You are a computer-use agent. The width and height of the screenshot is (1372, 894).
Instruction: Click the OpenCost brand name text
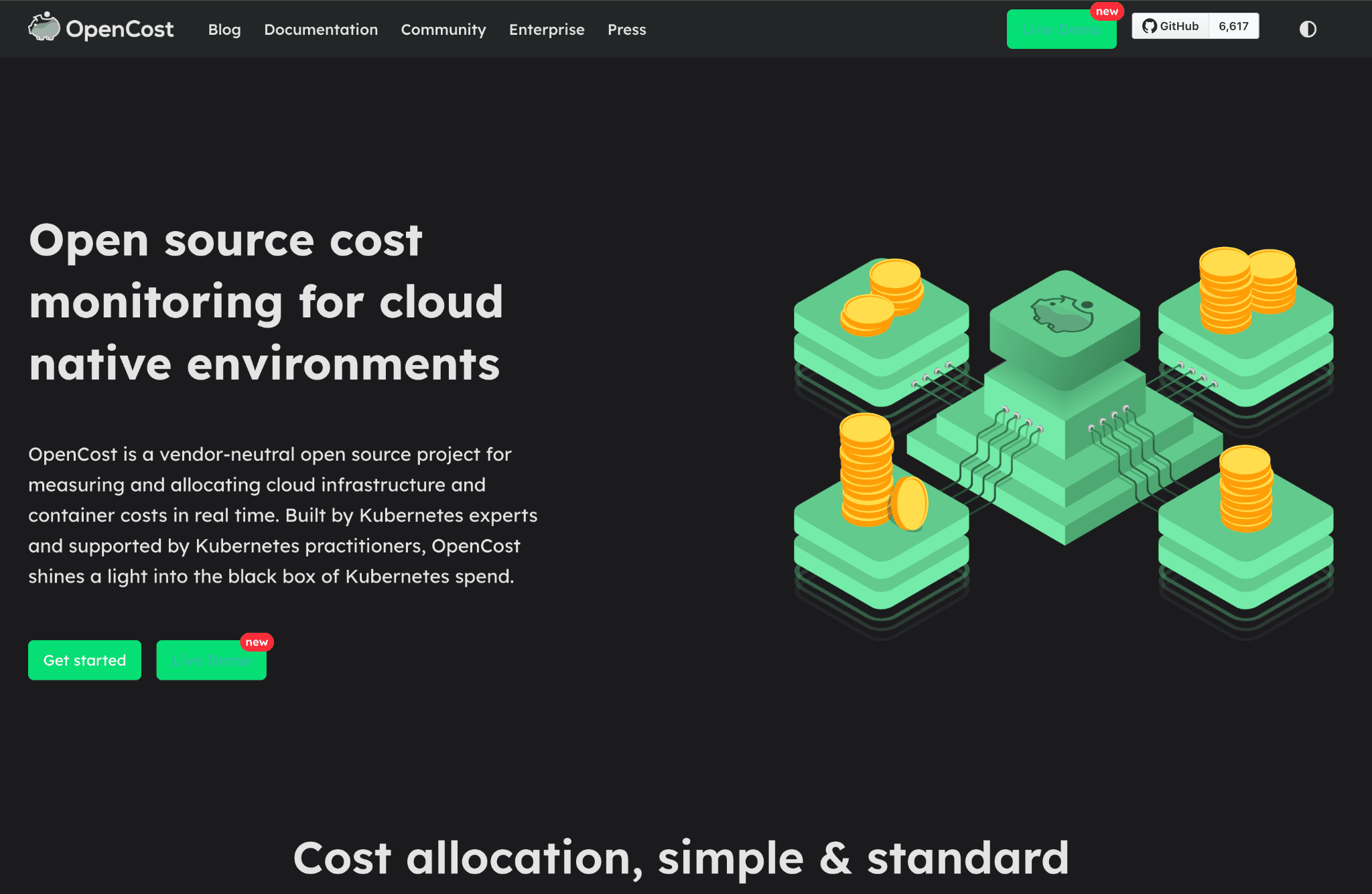click(x=120, y=29)
